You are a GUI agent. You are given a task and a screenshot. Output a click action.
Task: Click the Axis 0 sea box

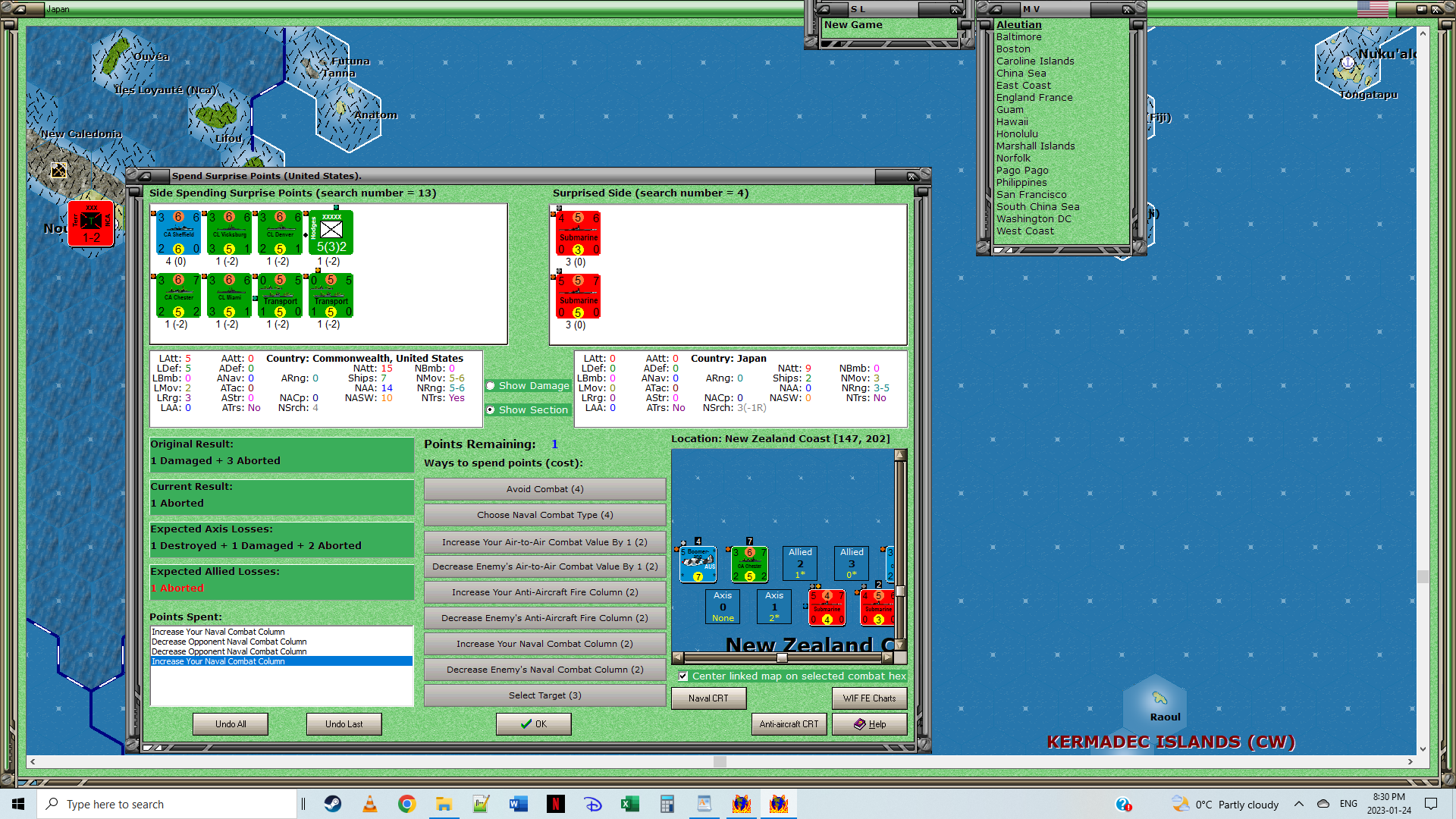pos(723,607)
